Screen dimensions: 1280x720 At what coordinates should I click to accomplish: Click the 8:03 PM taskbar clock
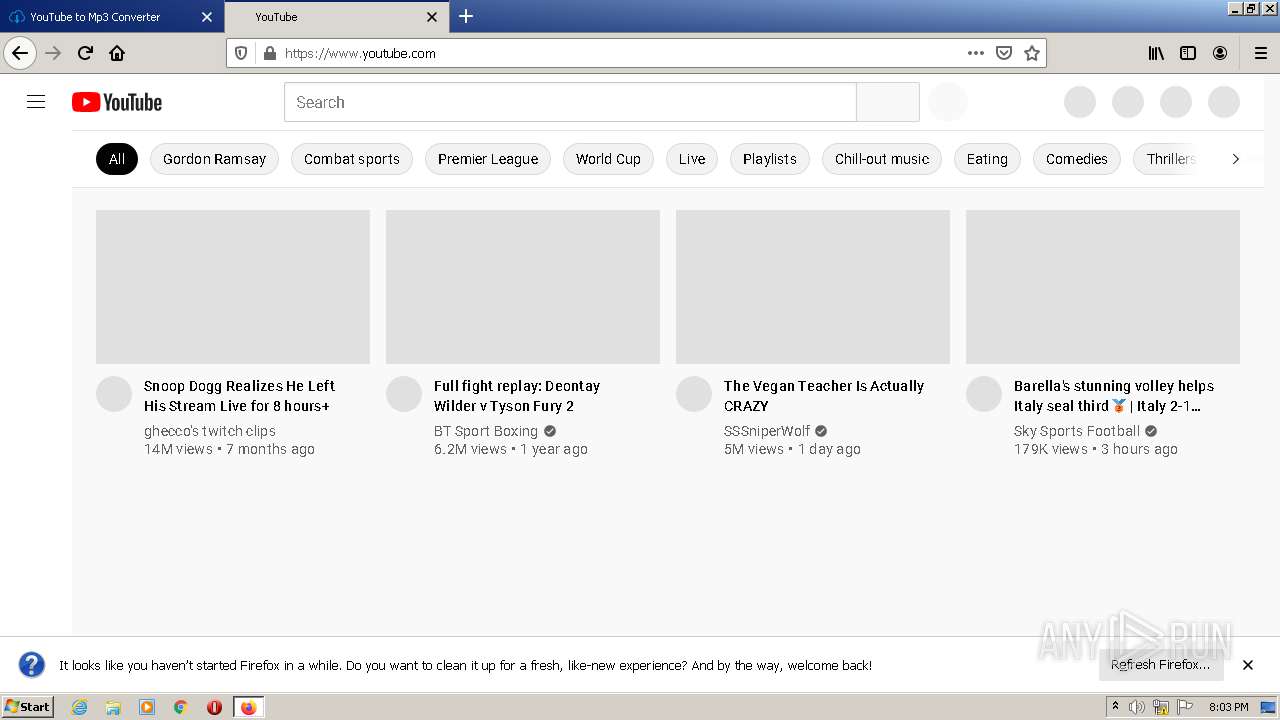1229,707
